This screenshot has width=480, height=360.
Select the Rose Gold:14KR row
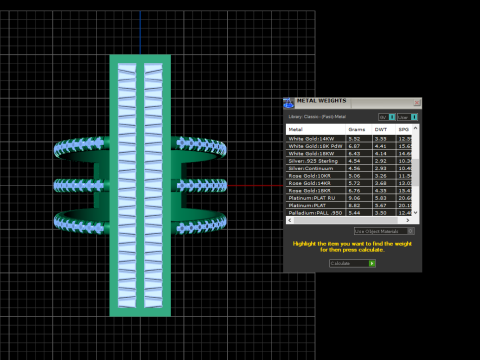tap(349, 183)
